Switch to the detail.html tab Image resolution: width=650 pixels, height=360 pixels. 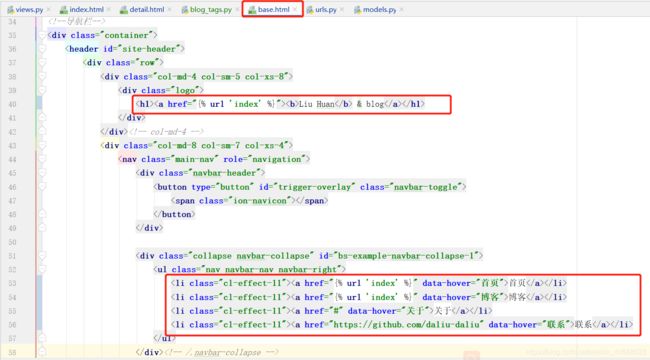[x=147, y=10]
